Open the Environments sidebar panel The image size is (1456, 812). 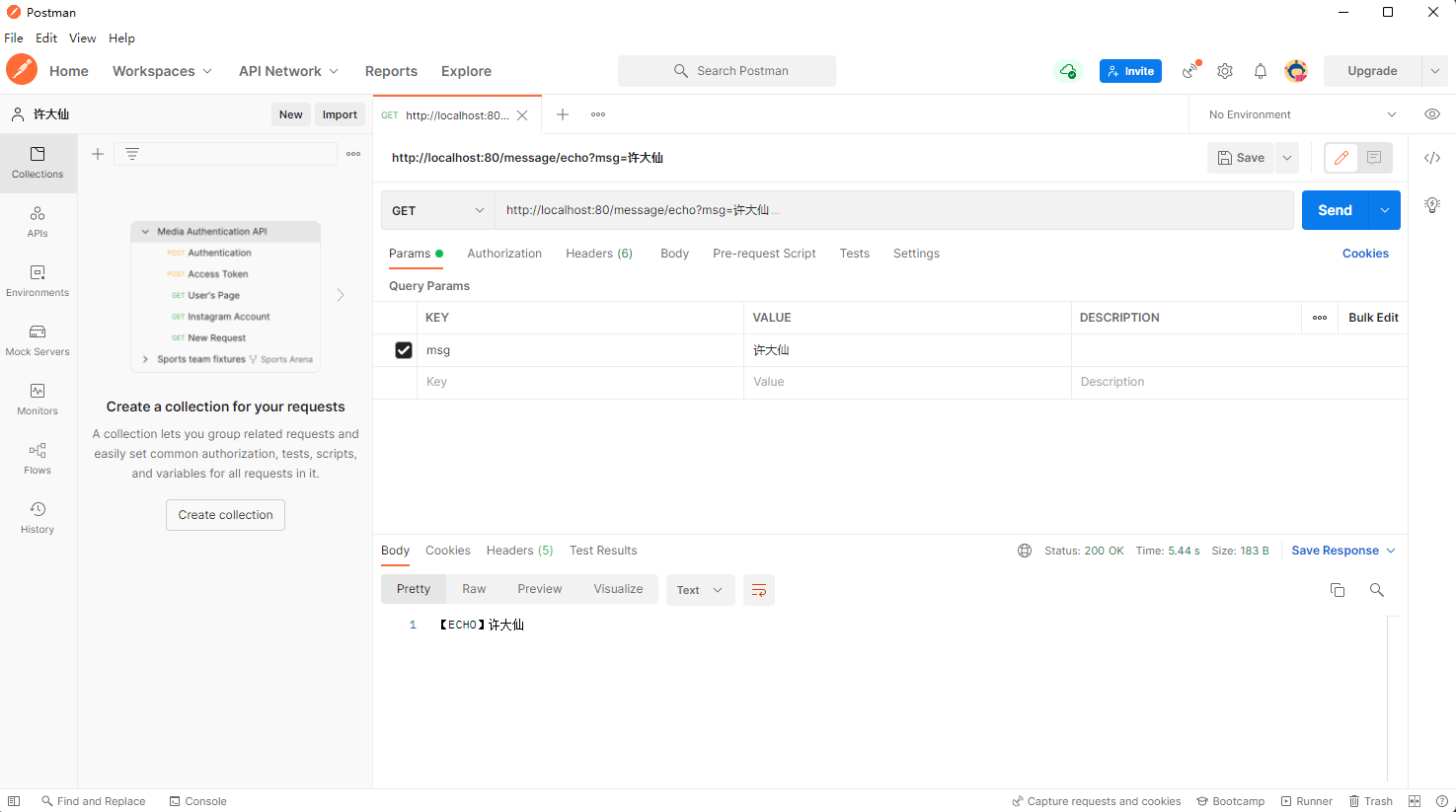click(x=38, y=281)
